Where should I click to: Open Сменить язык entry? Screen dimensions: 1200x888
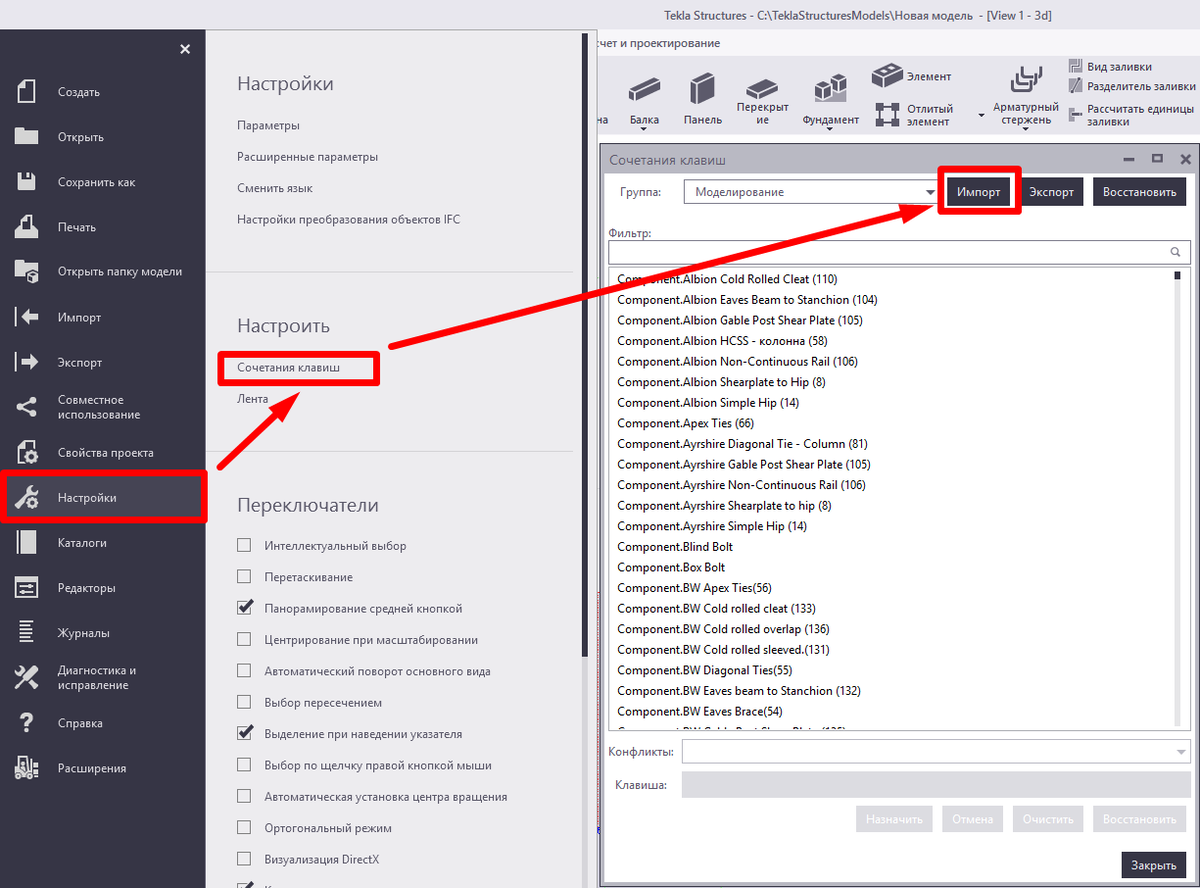275,188
